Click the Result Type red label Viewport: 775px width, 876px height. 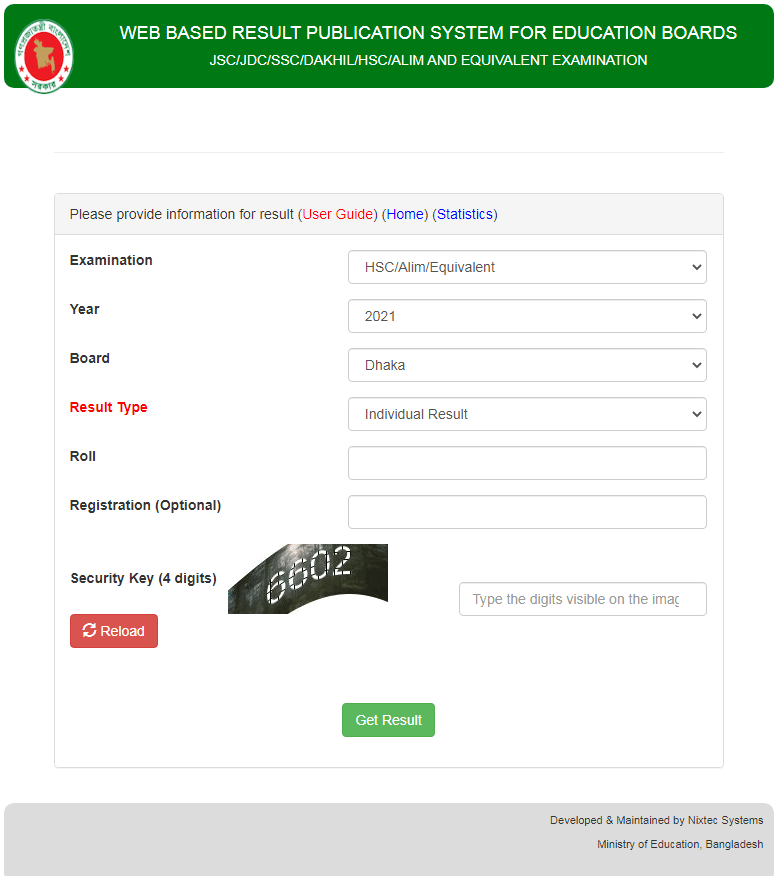(108, 407)
